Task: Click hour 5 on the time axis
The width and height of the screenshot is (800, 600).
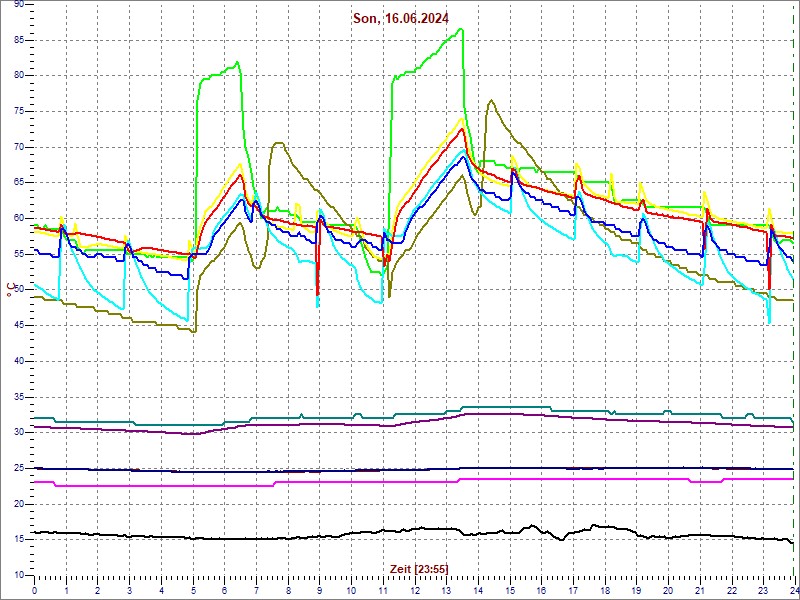Action: pyautogui.click(x=193, y=590)
